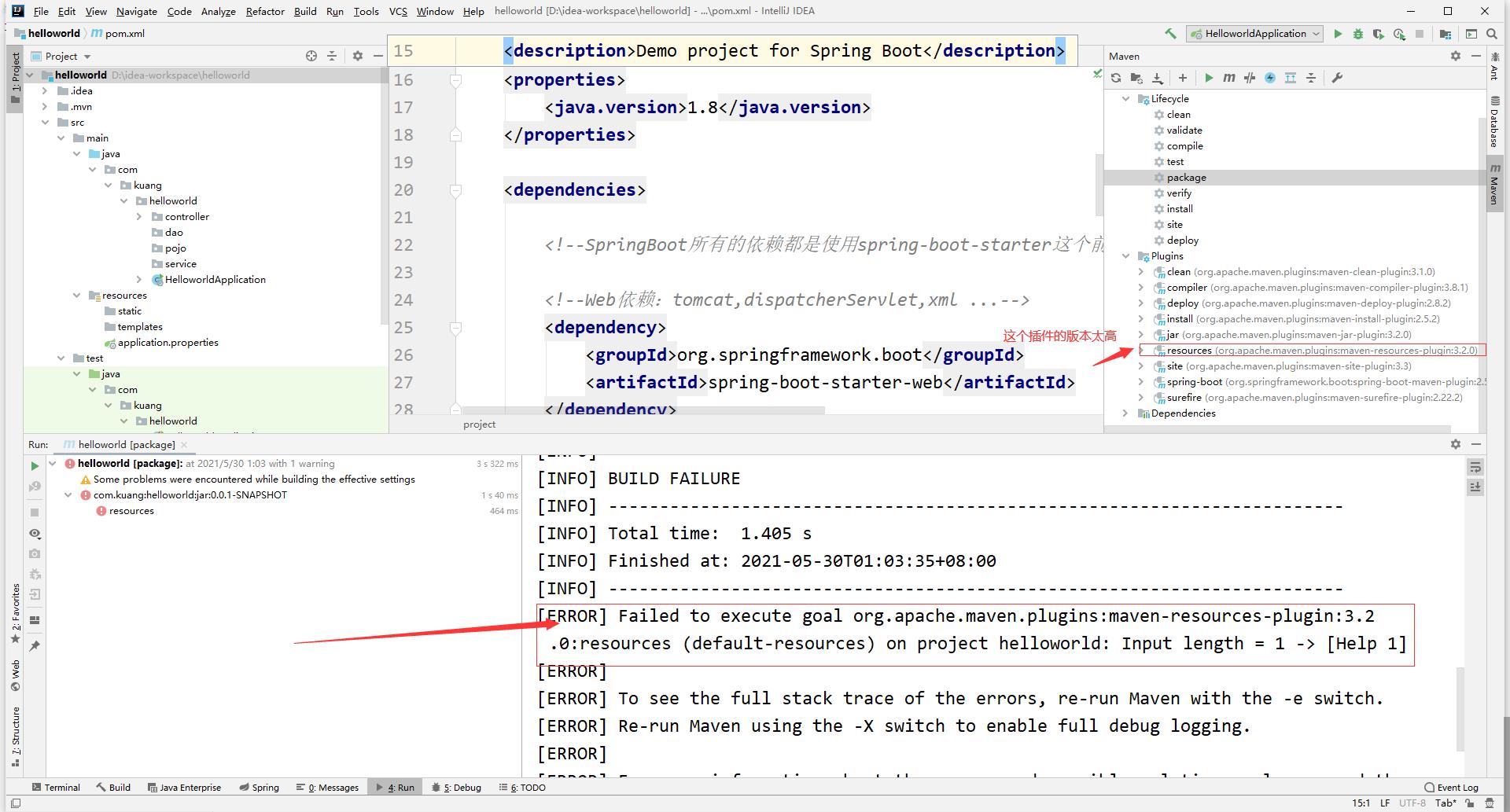Open Project panel gear settings
This screenshot has height=812, width=1510.
[x=358, y=56]
